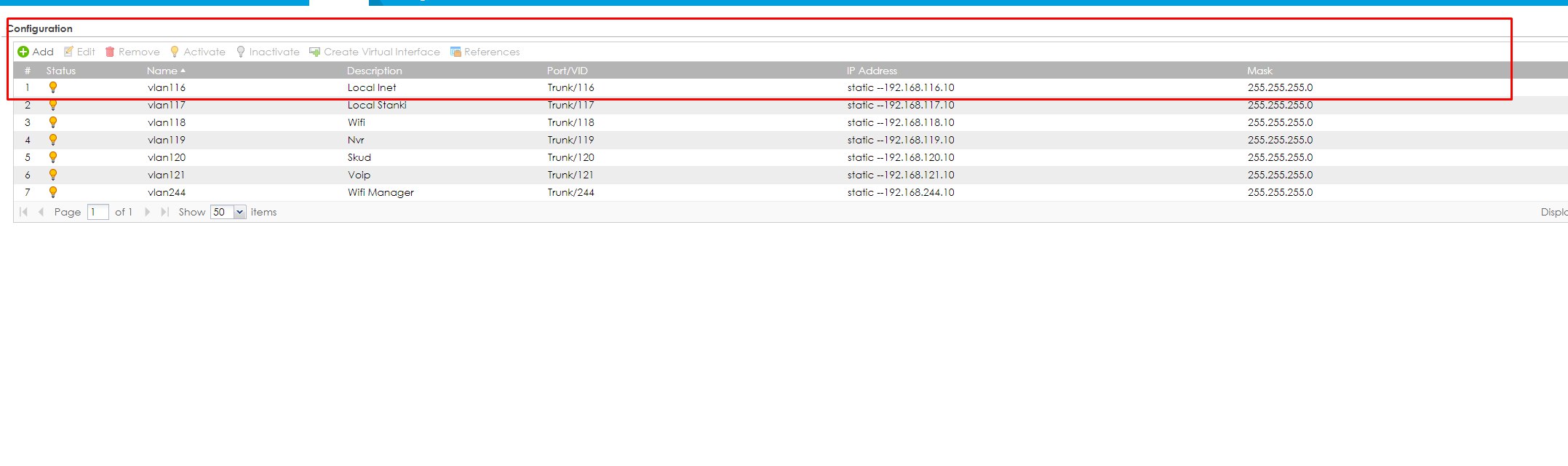Click the Trunk/116 port cell

point(571,87)
